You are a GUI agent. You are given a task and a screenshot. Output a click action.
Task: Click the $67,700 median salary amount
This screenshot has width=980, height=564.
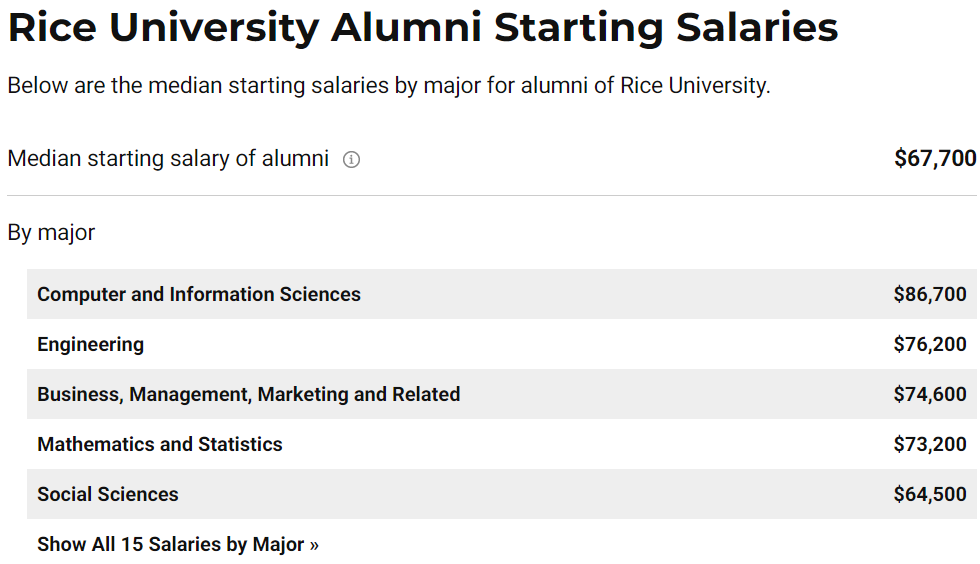pyautogui.click(x=935, y=158)
